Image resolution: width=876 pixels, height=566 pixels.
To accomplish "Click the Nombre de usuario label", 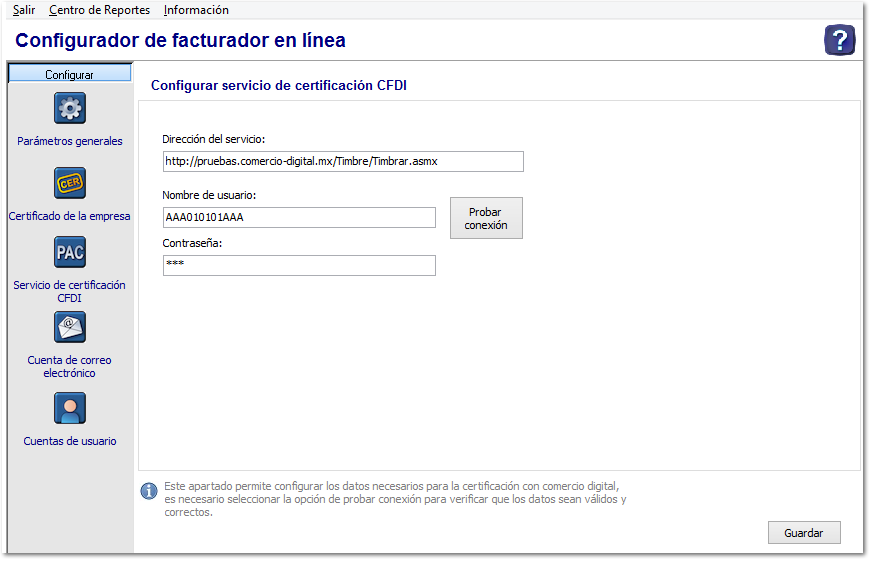I will coord(209,195).
